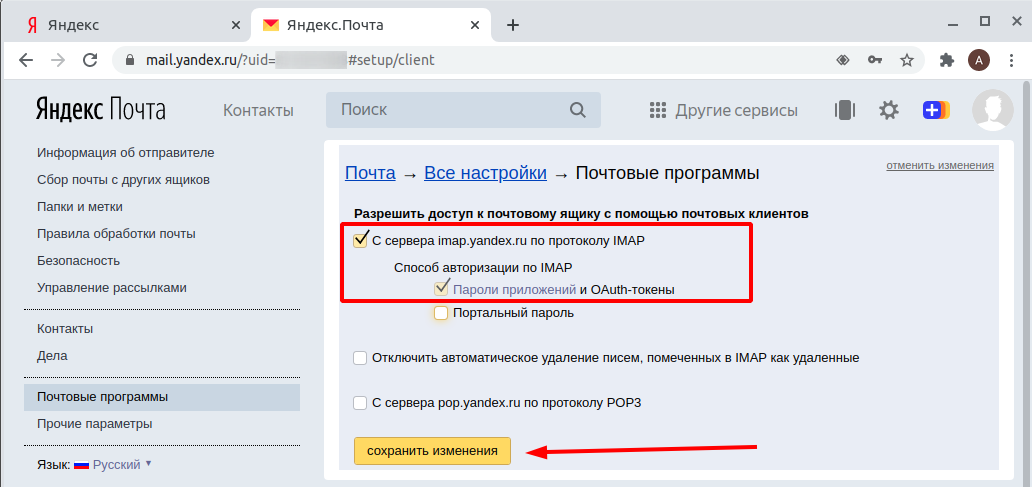Click the theme switcher icon beside the gear

tap(845, 110)
